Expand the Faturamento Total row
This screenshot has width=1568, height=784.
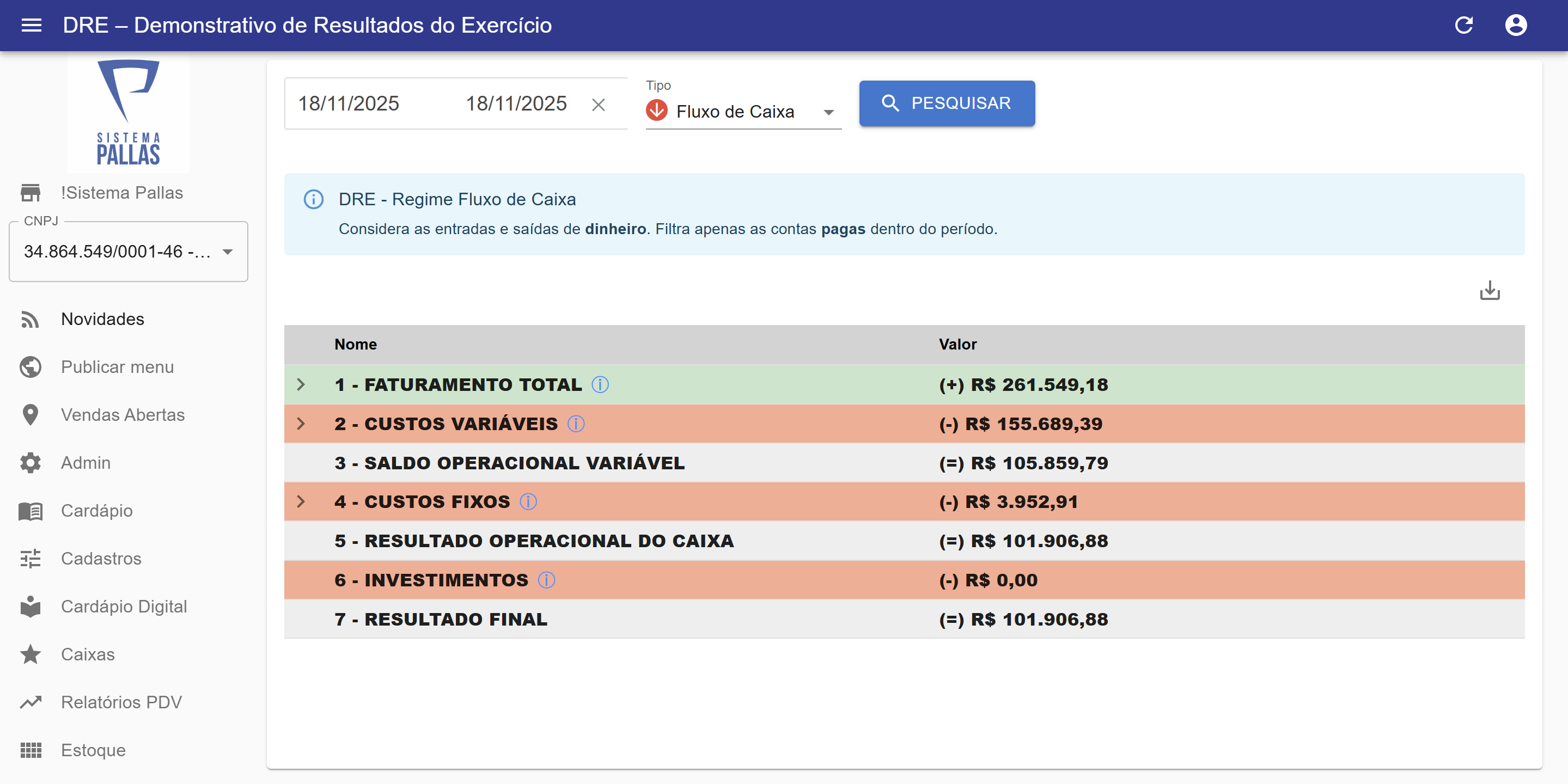301,385
